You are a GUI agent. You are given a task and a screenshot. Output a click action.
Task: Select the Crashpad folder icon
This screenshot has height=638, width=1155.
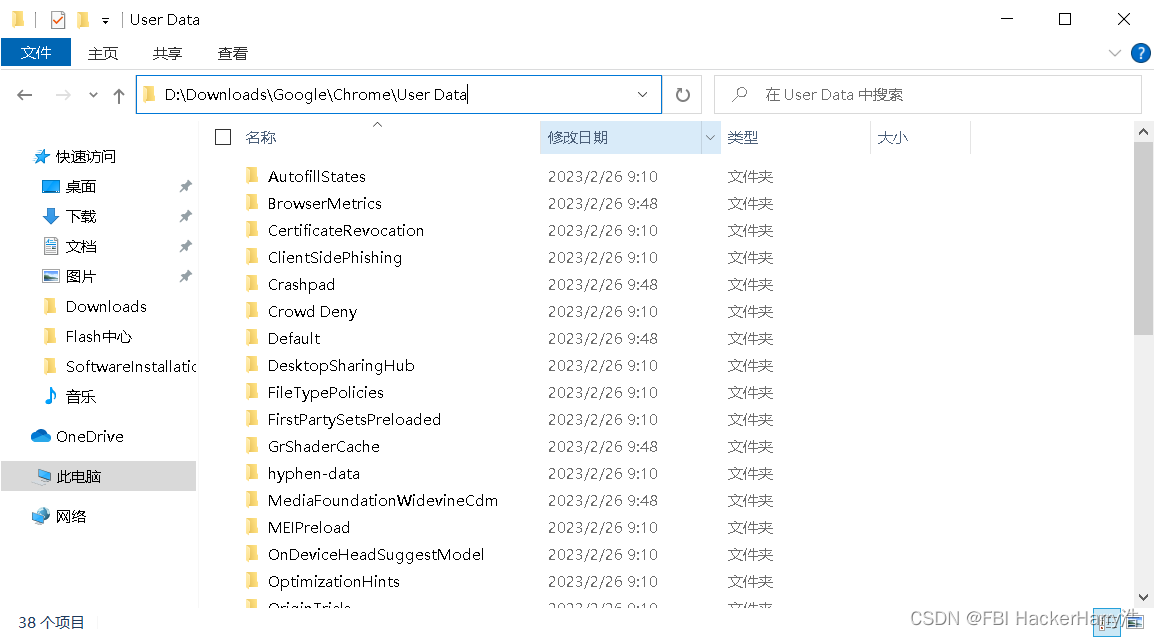coord(252,284)
